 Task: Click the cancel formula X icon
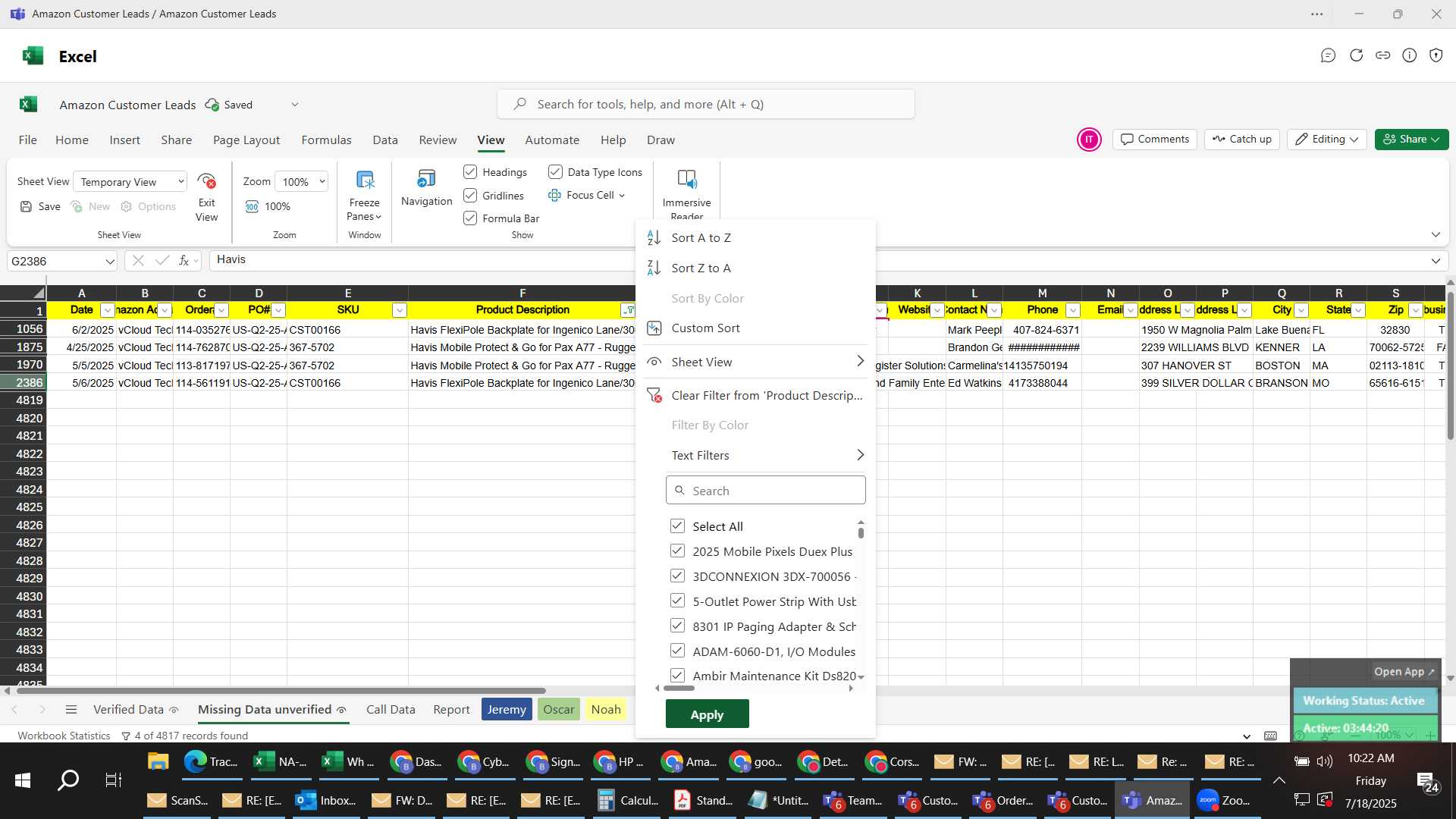tap(138, 261)
